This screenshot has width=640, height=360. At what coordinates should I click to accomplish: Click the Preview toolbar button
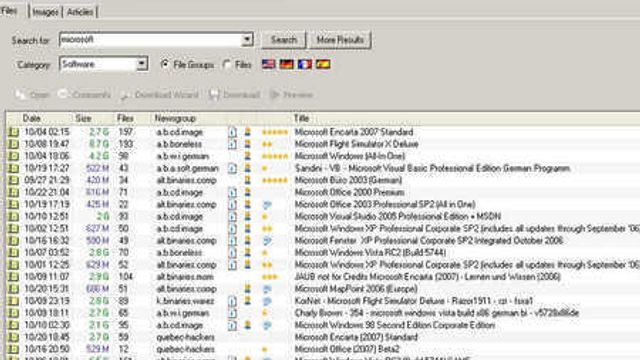[291, 95]
